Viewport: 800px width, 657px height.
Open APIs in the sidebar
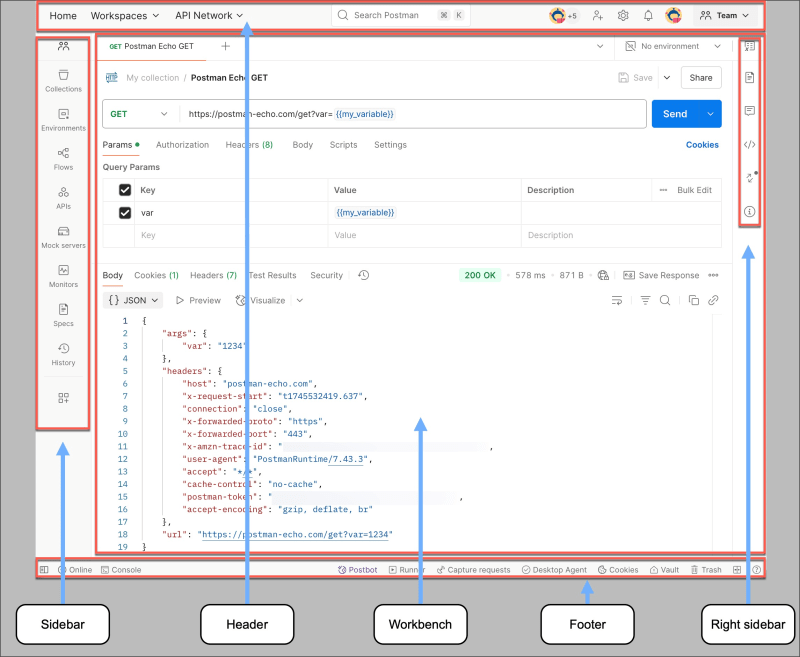point(63,198)
